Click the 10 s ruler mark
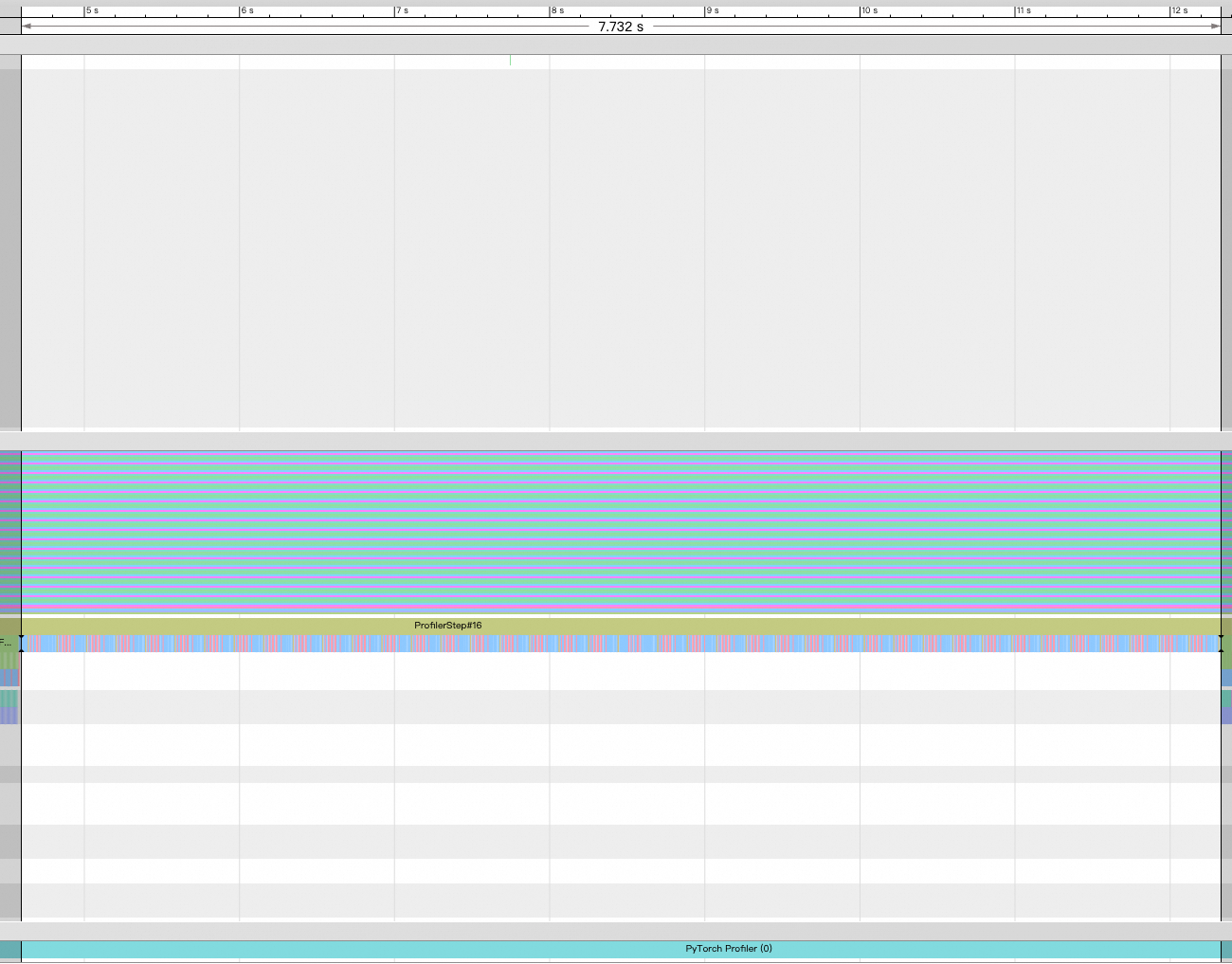The width and height of the screenshot is (1232, 964). [x=868, y=10]
